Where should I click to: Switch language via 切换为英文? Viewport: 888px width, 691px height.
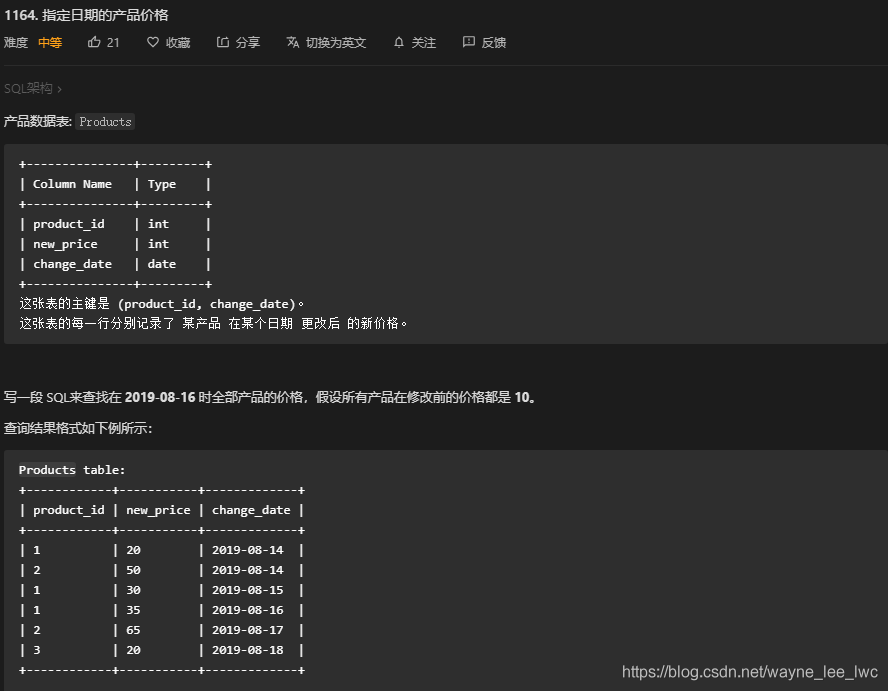(x=336, y=42)
